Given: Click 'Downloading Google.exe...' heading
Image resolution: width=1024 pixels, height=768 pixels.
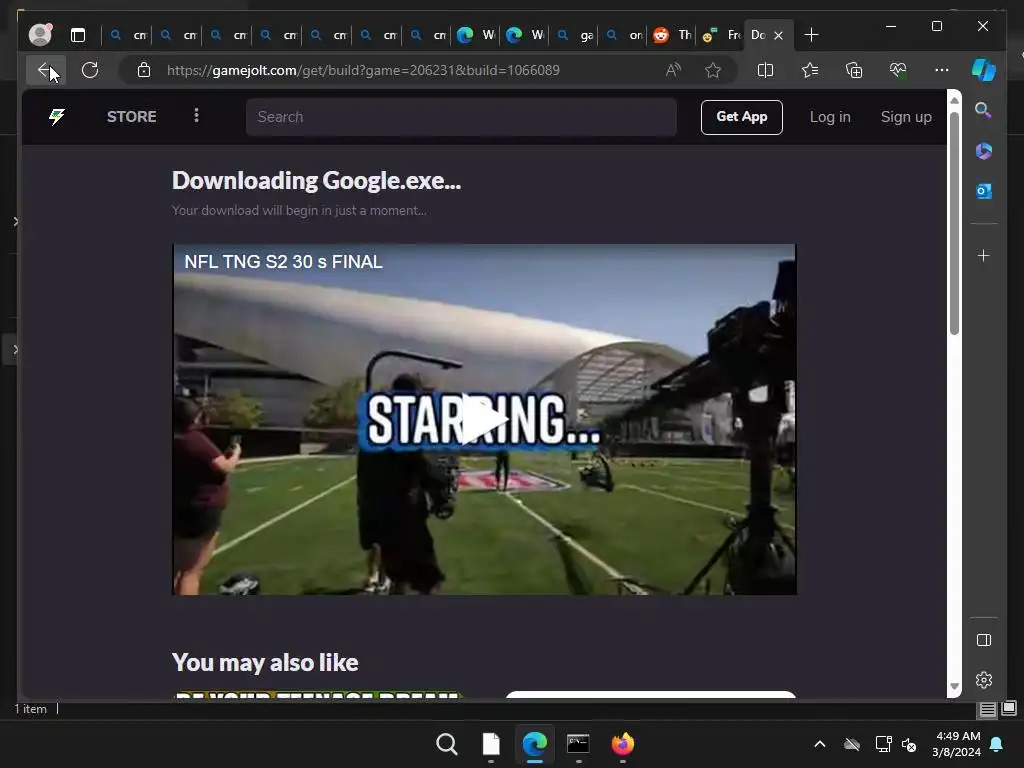Looking at the screenshot, I should [316, 181].
